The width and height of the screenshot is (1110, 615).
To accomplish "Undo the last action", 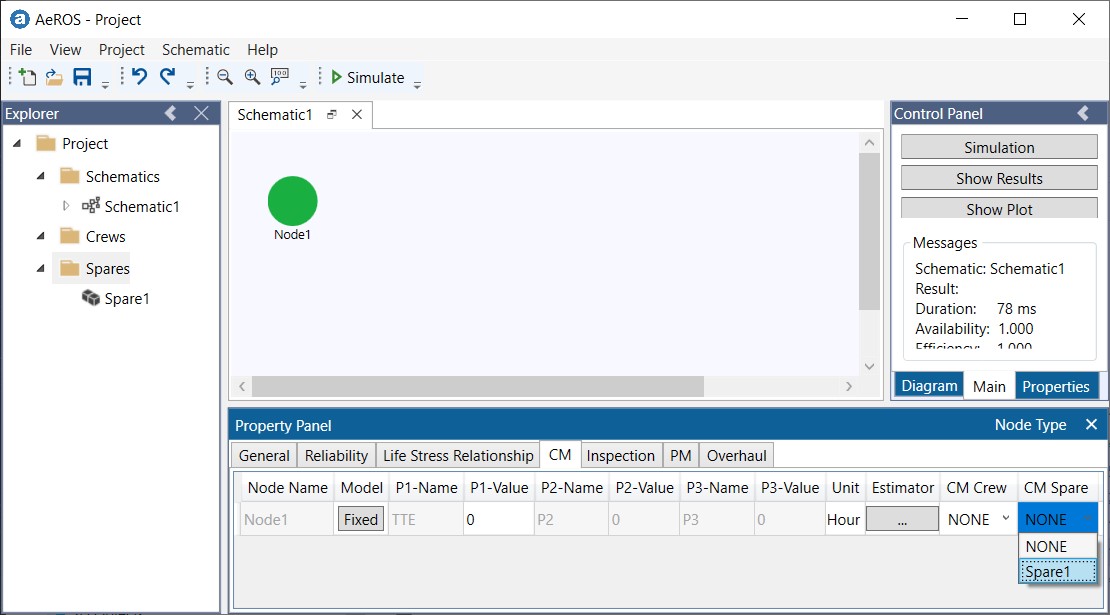I will click(139, 78).
